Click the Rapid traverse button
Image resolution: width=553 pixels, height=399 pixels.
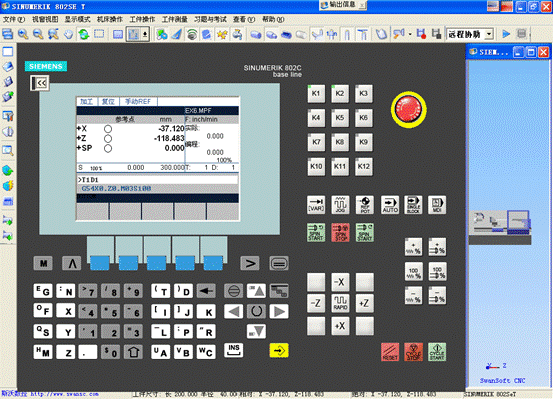[x=340, y=303]
